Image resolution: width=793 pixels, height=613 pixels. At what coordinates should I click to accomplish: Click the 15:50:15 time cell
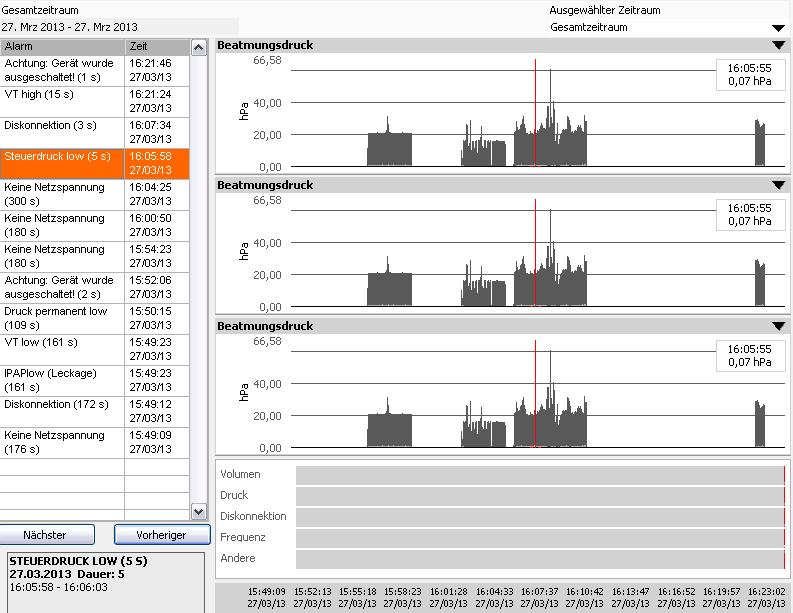tap(157, 318)
